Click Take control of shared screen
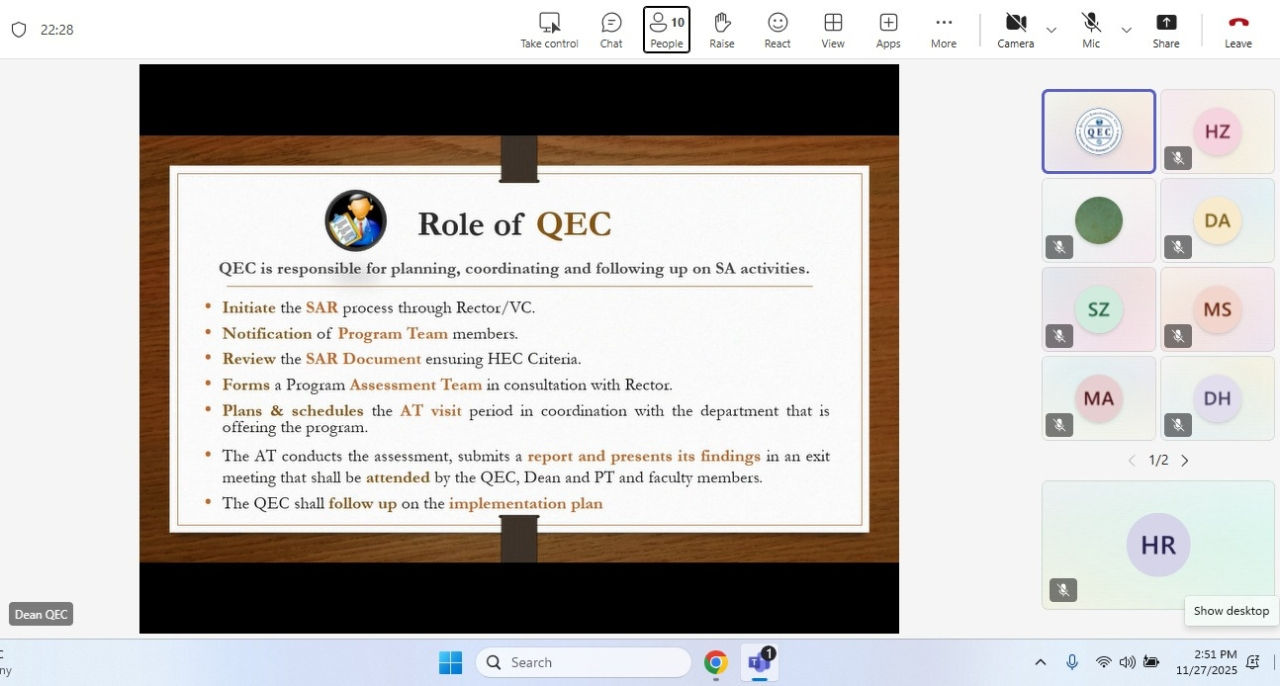Screen dimensions: 1280x686 point(549,30)
